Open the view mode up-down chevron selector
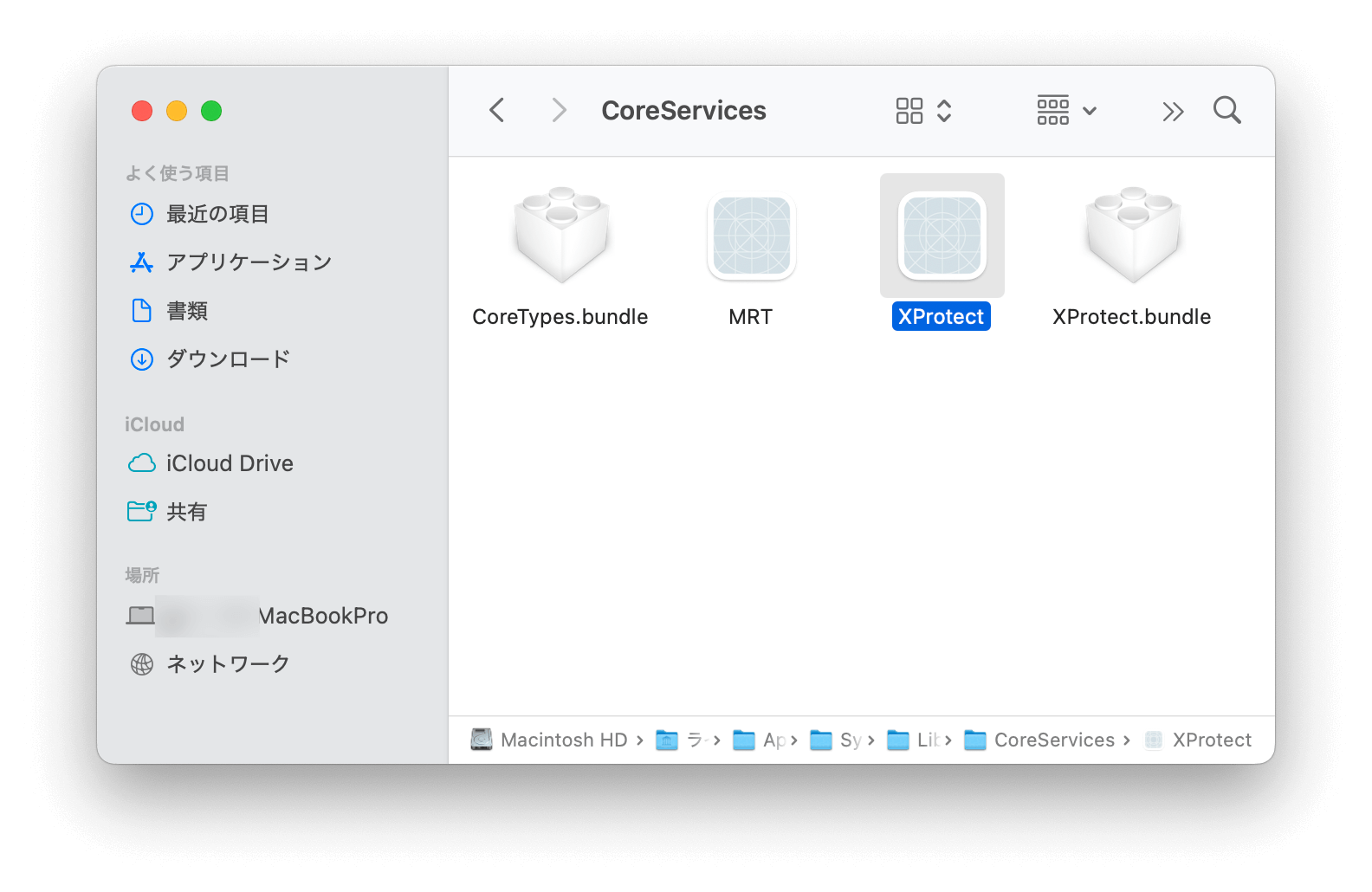 click(x=944, y=111)
